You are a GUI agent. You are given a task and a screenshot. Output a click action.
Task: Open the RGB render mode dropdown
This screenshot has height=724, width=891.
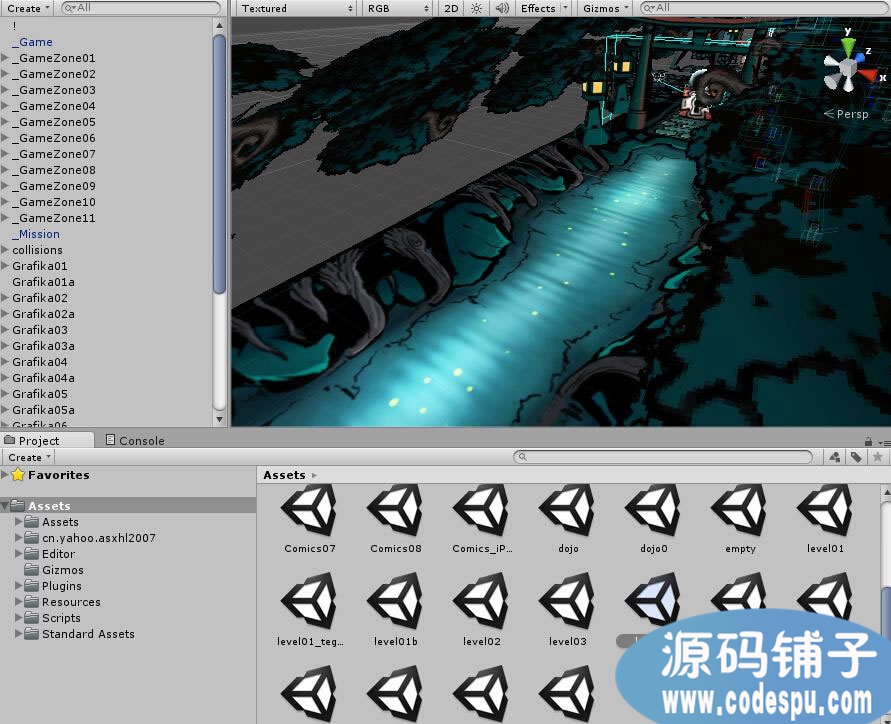tap(398, 8)
